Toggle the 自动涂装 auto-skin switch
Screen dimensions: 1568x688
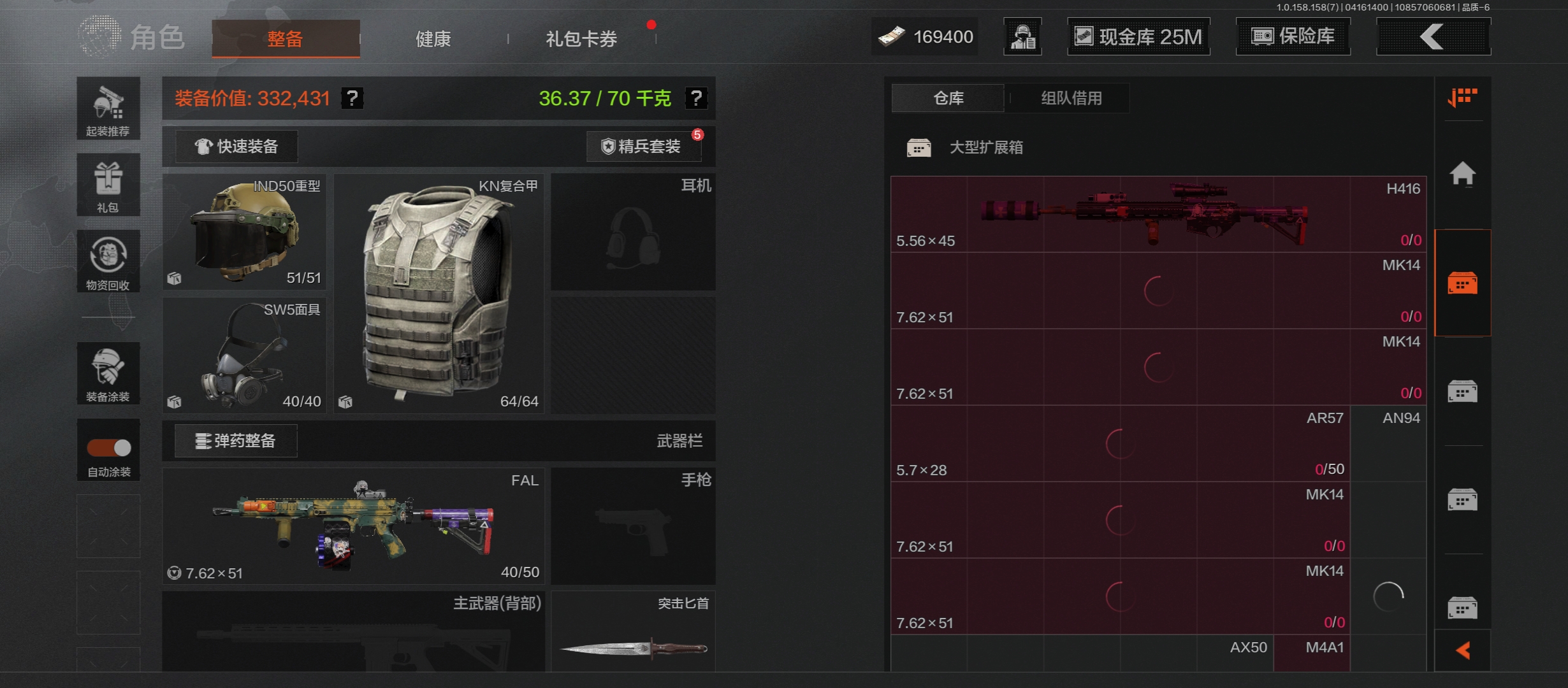(x=109, y=448)
